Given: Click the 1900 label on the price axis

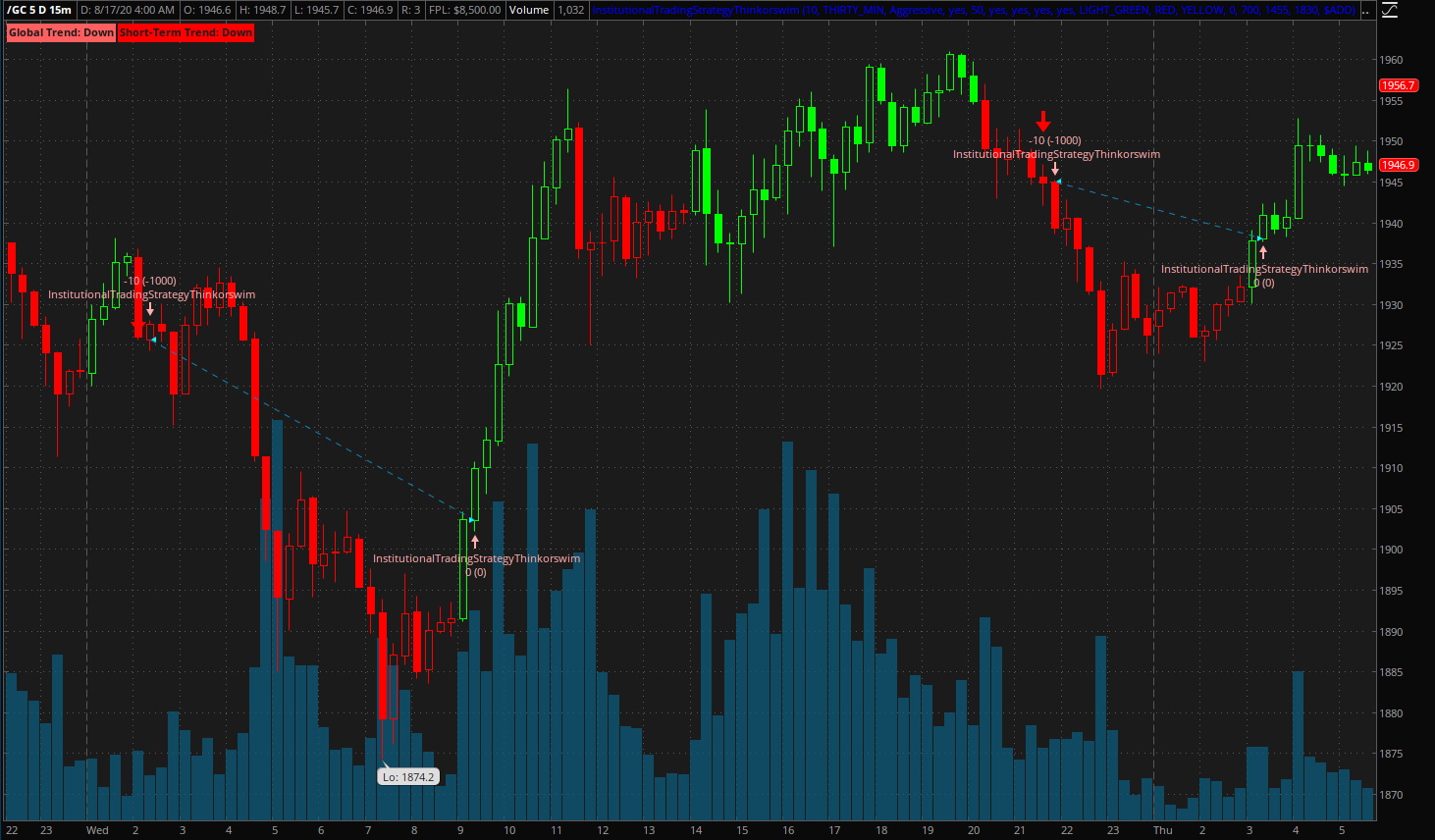Looking at the screenshot, I should [1391, 550].
